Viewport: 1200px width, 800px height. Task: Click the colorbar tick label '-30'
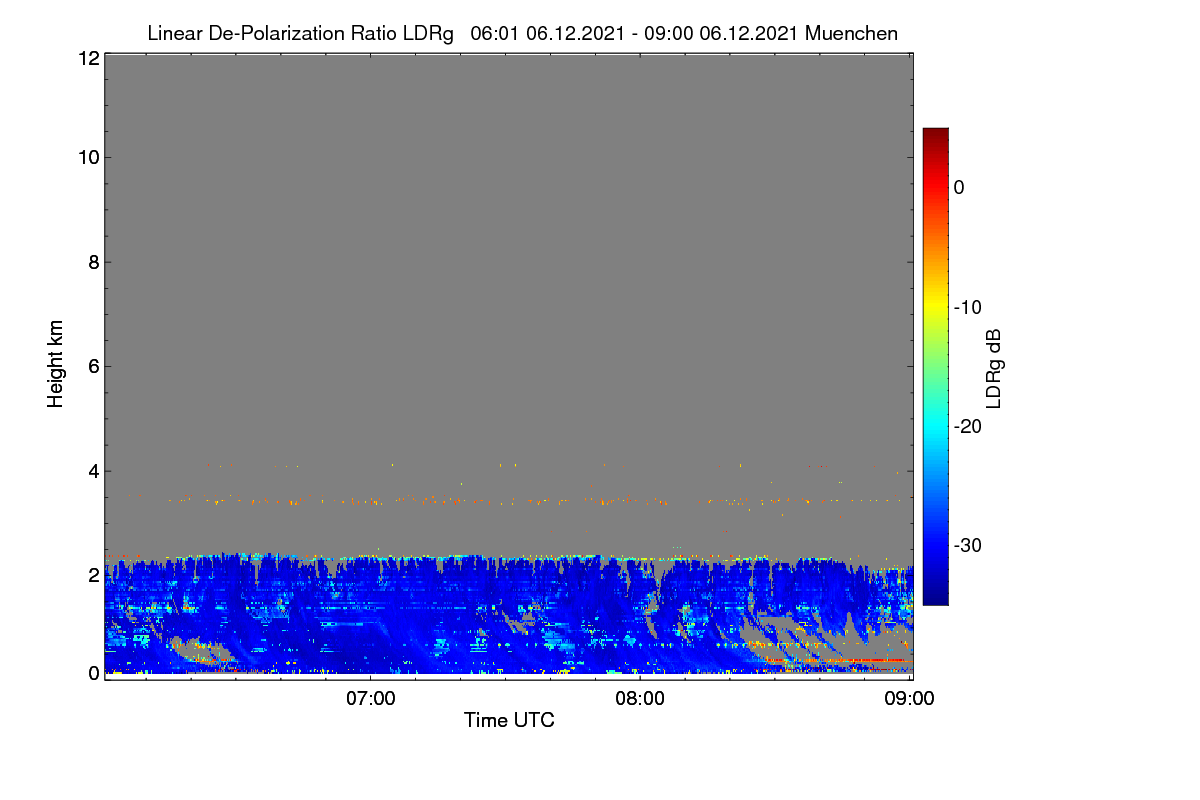click(968, 545)
